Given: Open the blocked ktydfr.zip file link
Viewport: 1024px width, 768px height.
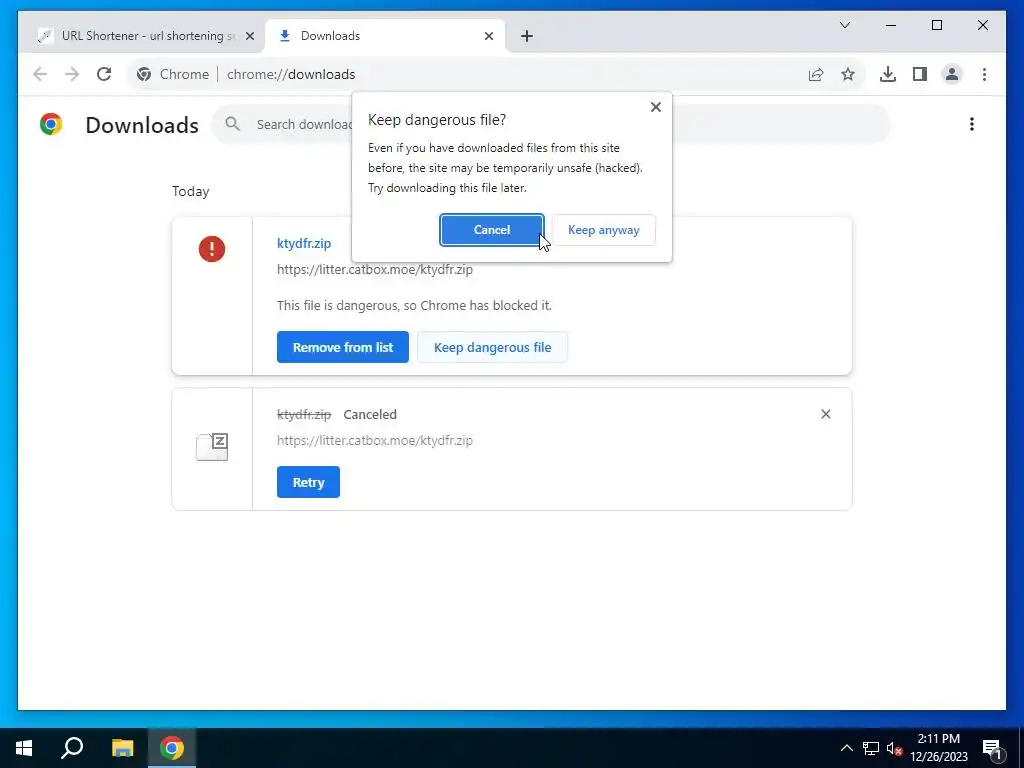Looking at the screenshot, I should click(304, 243).
